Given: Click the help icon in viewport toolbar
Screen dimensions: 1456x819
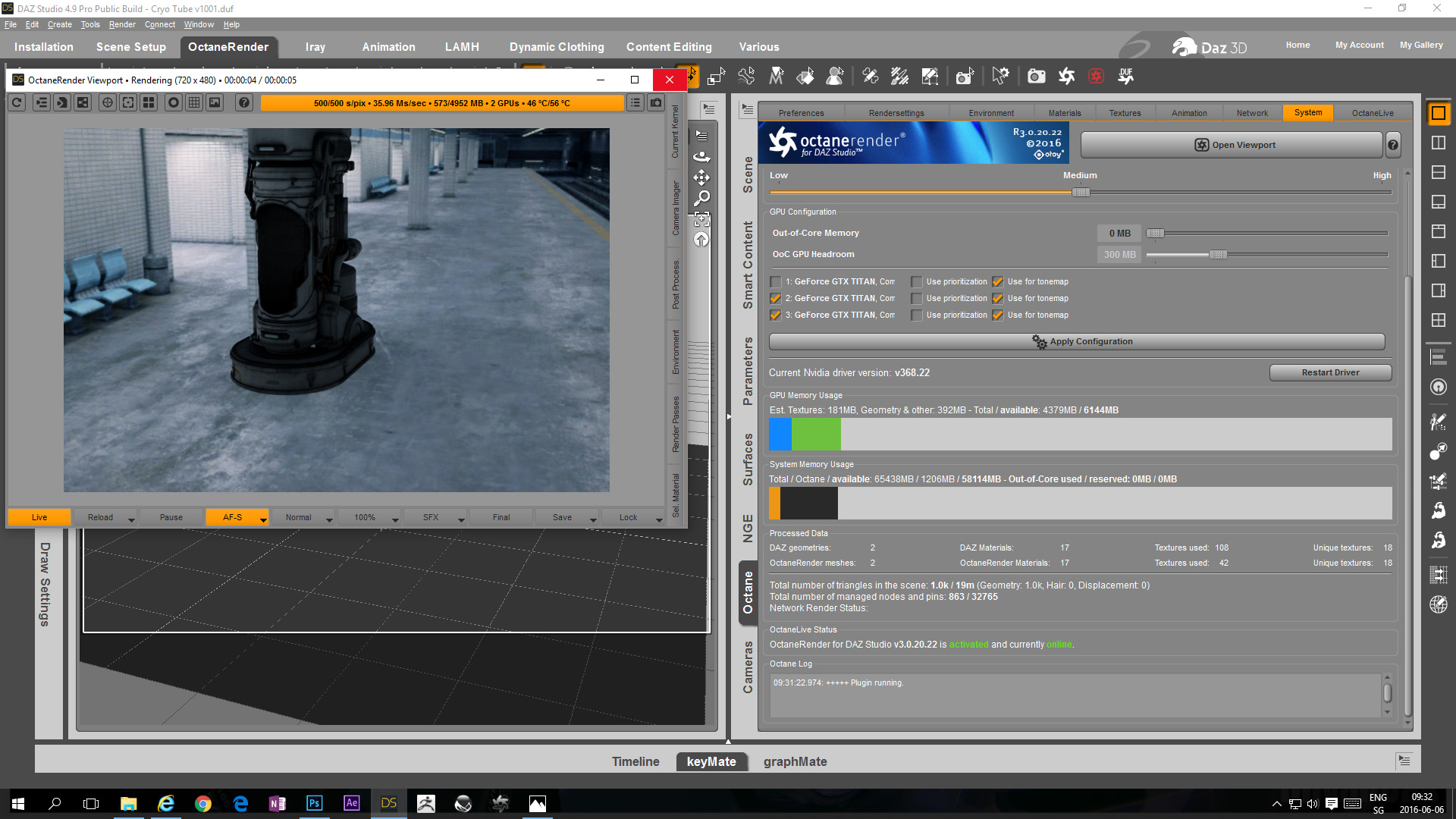Looking at the screenshot, I should coord(243,102).
